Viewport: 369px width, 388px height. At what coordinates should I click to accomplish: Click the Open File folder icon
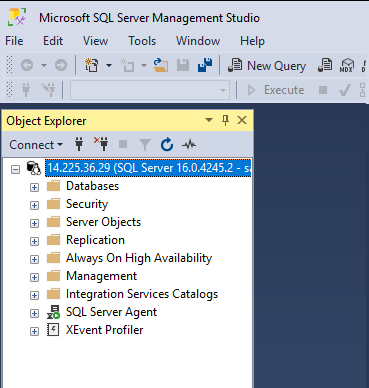[x=161, y=65]
